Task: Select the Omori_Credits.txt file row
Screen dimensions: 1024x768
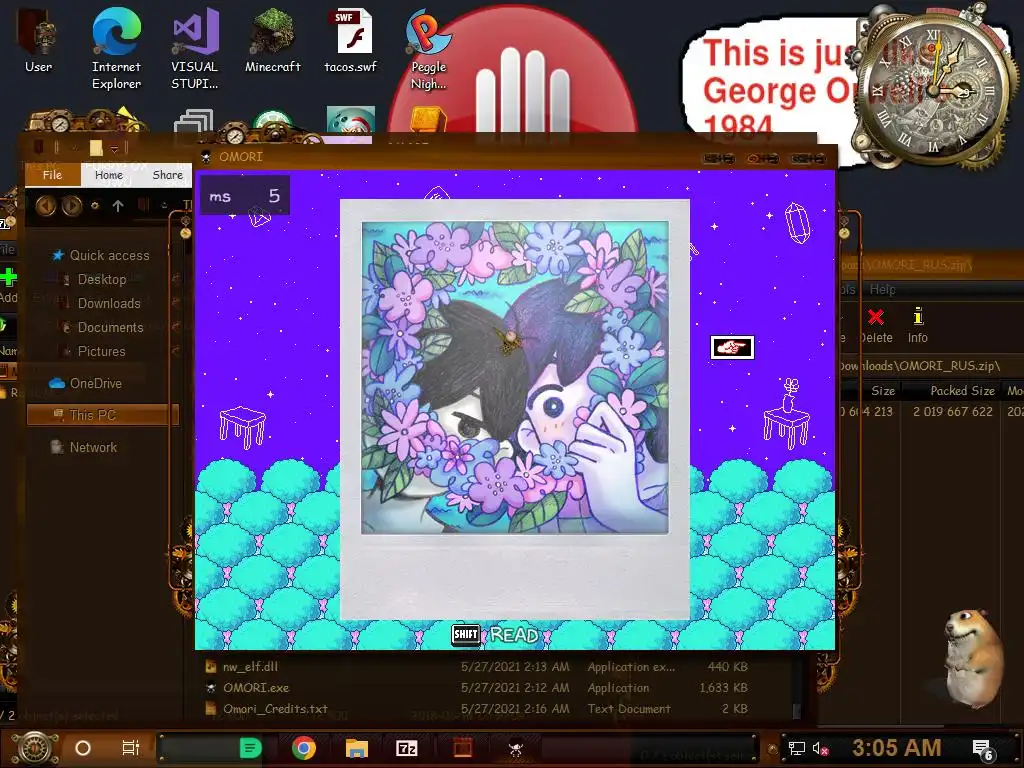Action: pos(475,709)
